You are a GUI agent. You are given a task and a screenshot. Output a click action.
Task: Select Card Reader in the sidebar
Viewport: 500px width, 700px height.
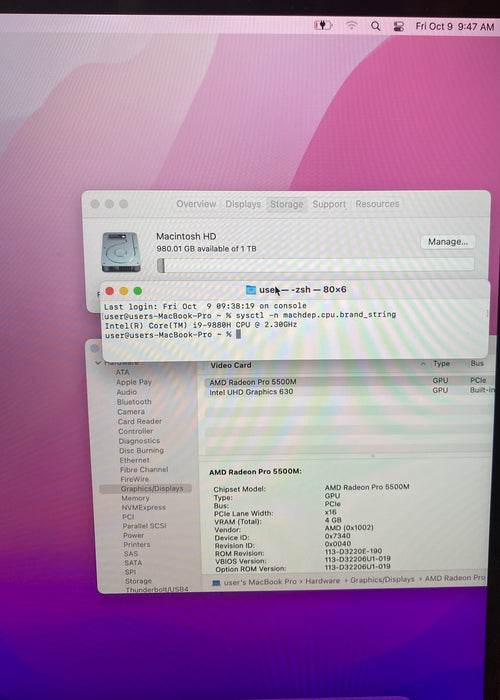(140, 421)
